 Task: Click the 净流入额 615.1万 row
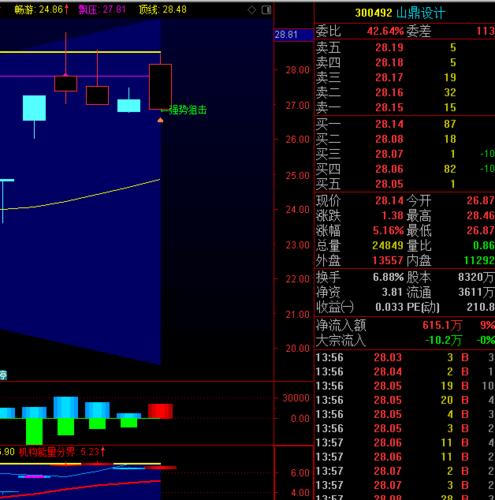(x=405, y=325)
